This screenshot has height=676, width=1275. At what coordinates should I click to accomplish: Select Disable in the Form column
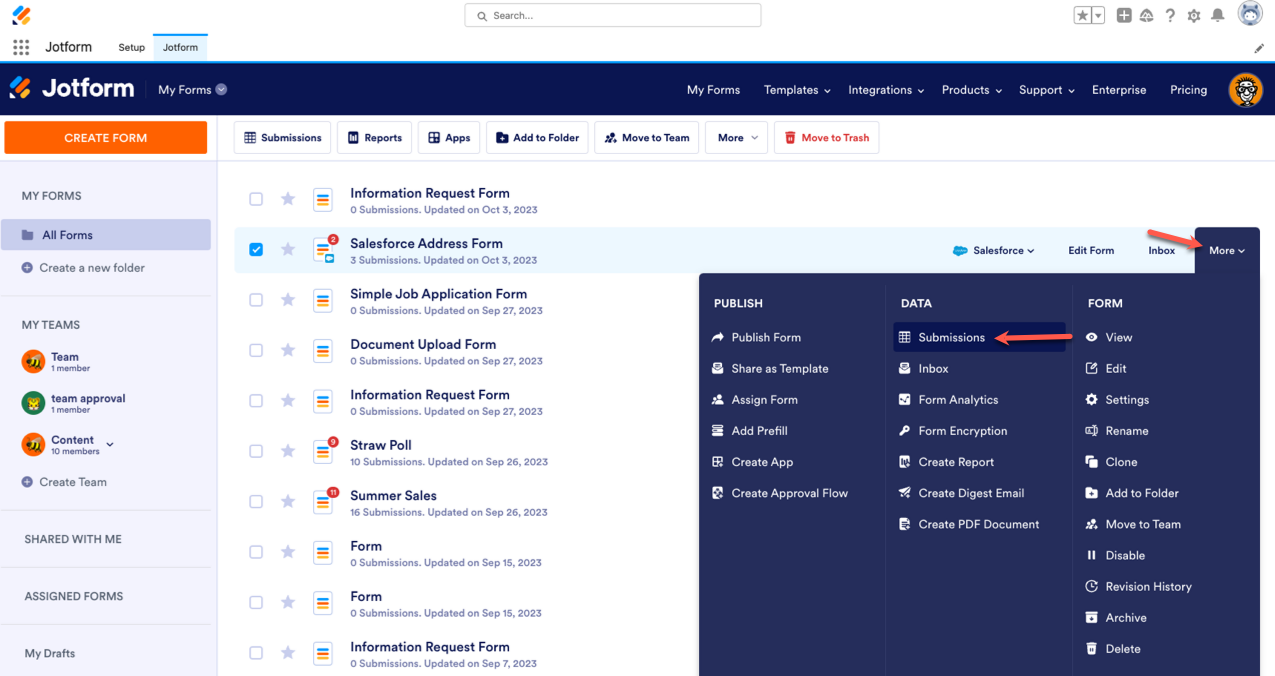point(1115,555)
